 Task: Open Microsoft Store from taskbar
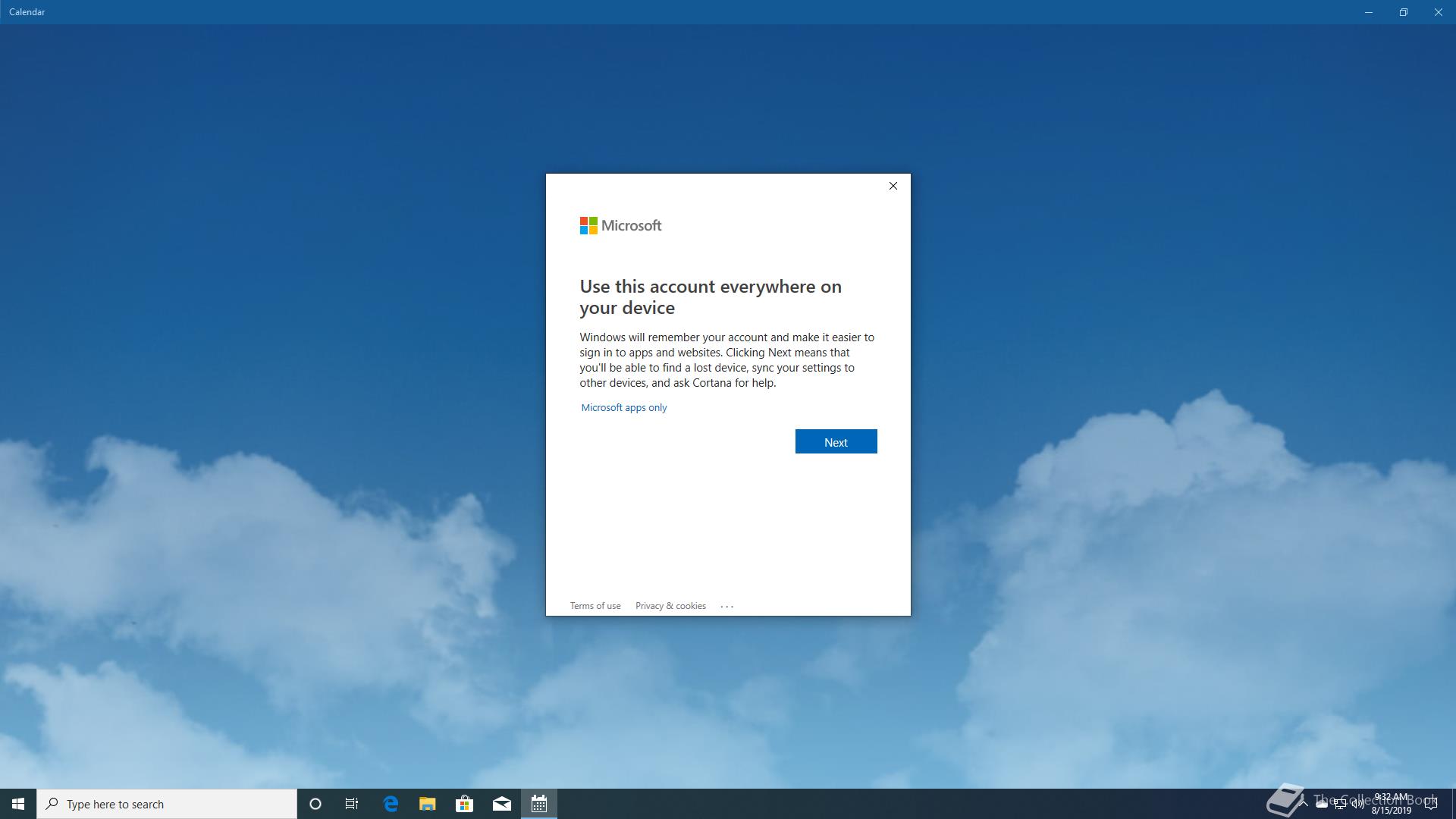(x=464, y=804)
